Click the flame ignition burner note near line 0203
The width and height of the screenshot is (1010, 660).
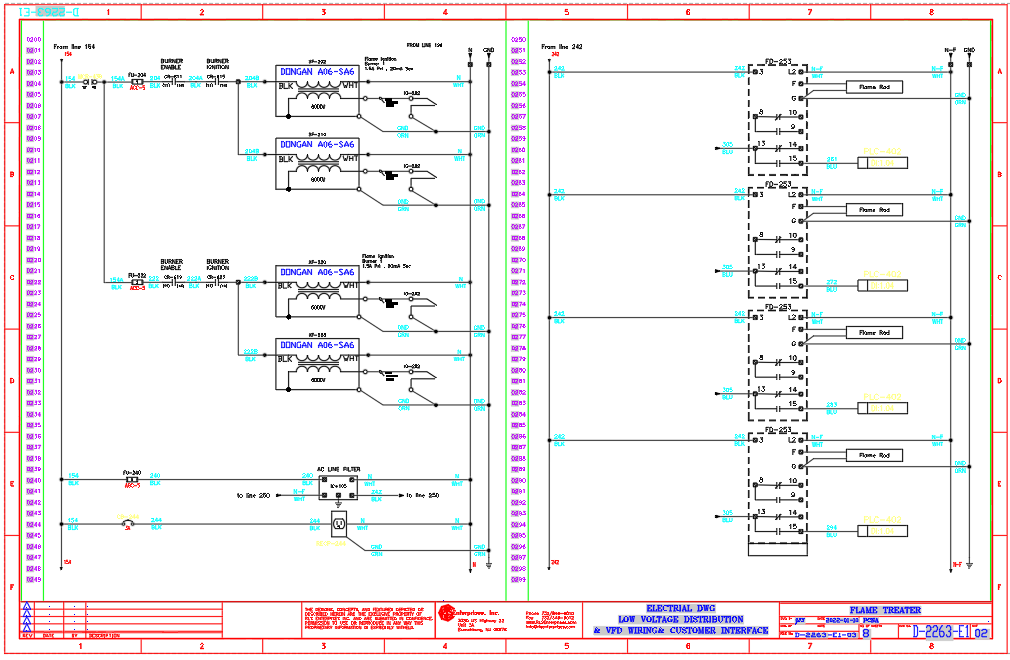(x=389, y=64)
